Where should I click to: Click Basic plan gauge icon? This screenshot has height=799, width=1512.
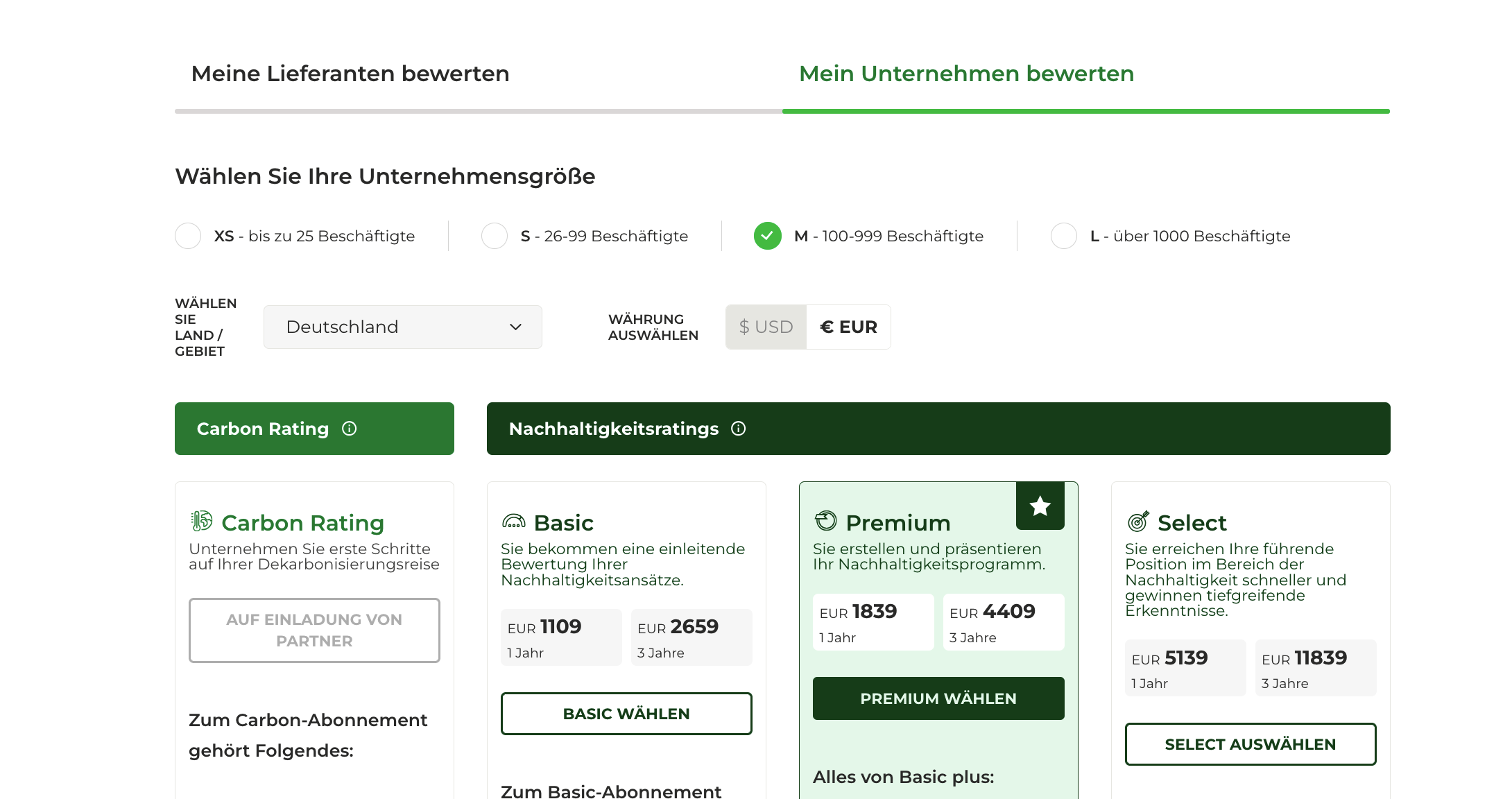[514, 521]
